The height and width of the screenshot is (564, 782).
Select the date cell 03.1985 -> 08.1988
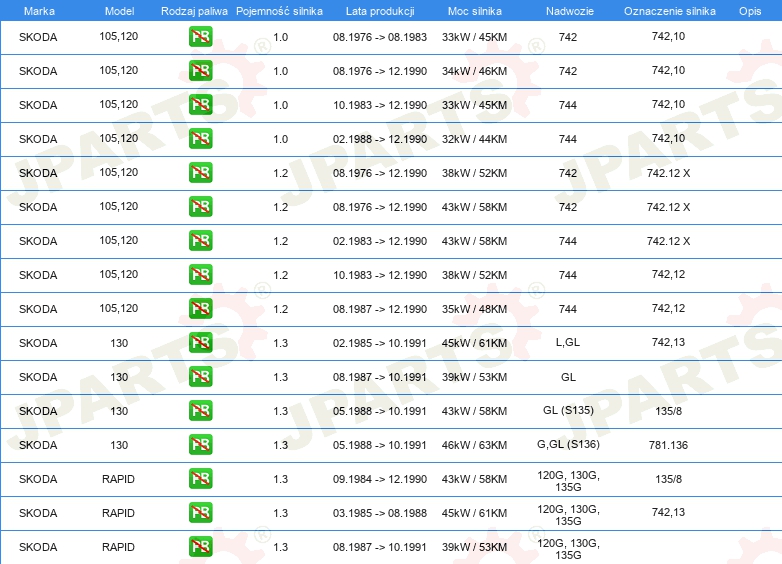[x=380, y=513]
